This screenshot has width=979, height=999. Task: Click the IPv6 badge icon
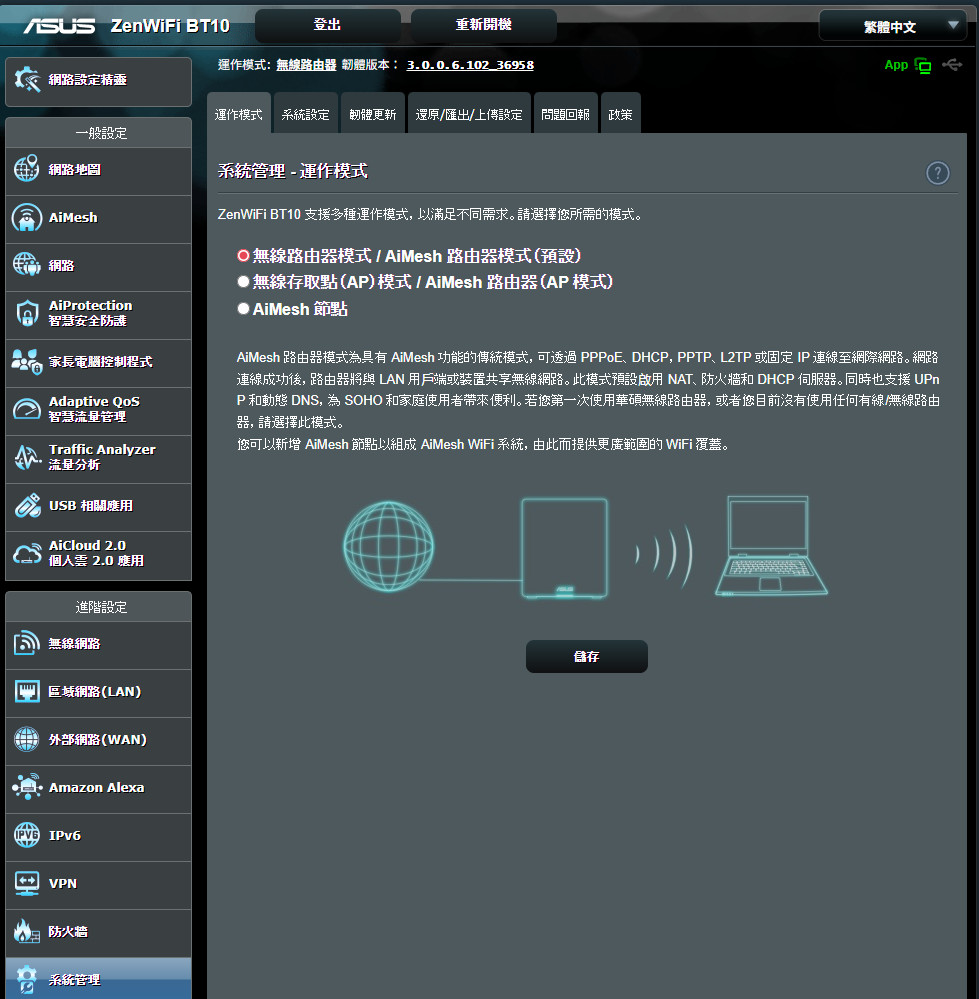[27, 835]
